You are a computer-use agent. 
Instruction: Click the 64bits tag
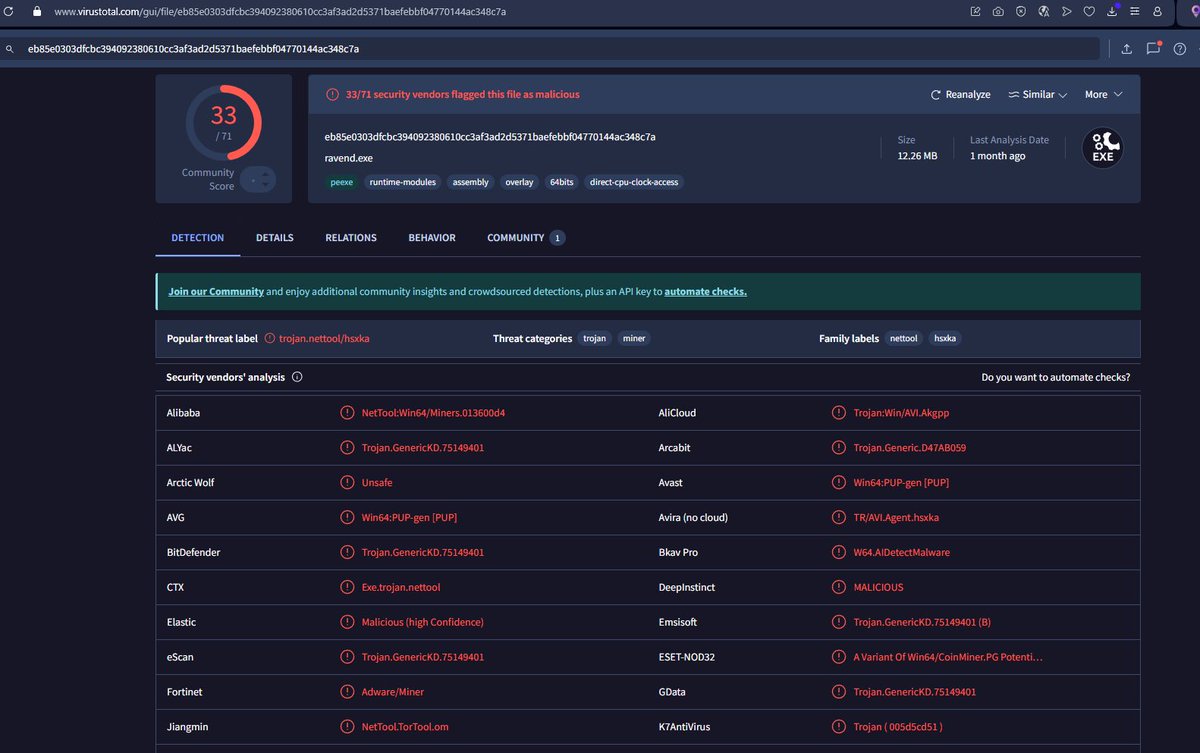pos(562,182)
